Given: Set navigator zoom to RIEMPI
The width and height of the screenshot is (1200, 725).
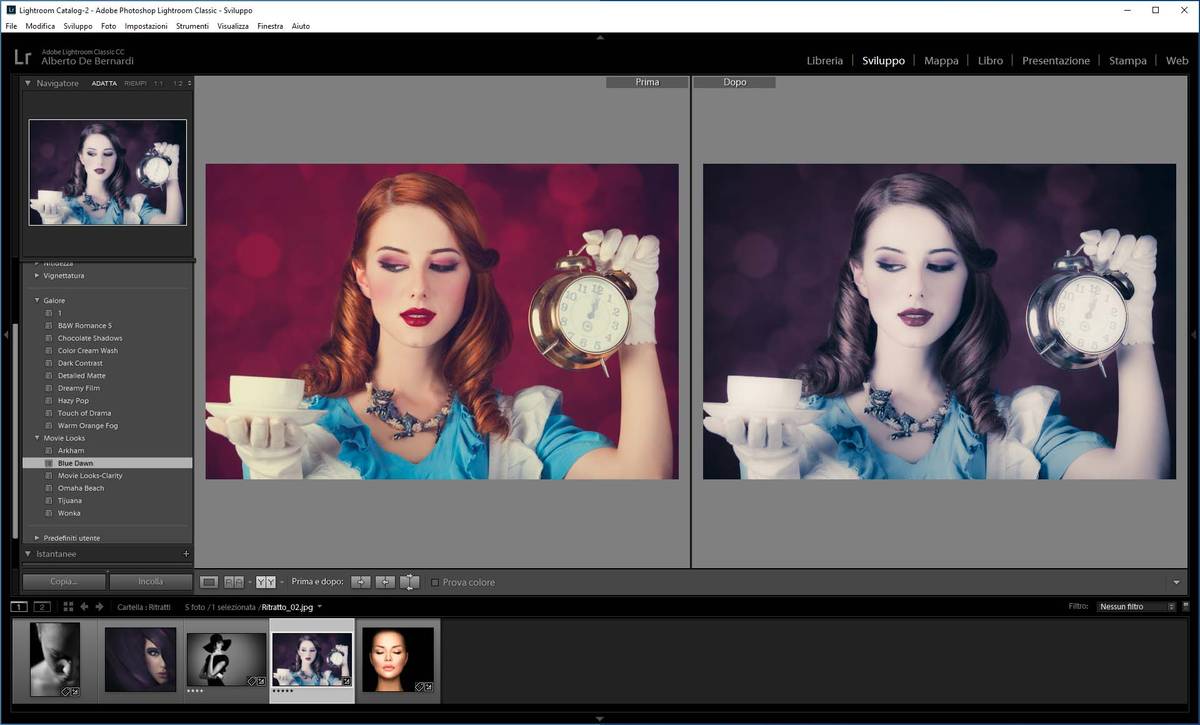Looking at the screenshot, I should tap(135, 84).
